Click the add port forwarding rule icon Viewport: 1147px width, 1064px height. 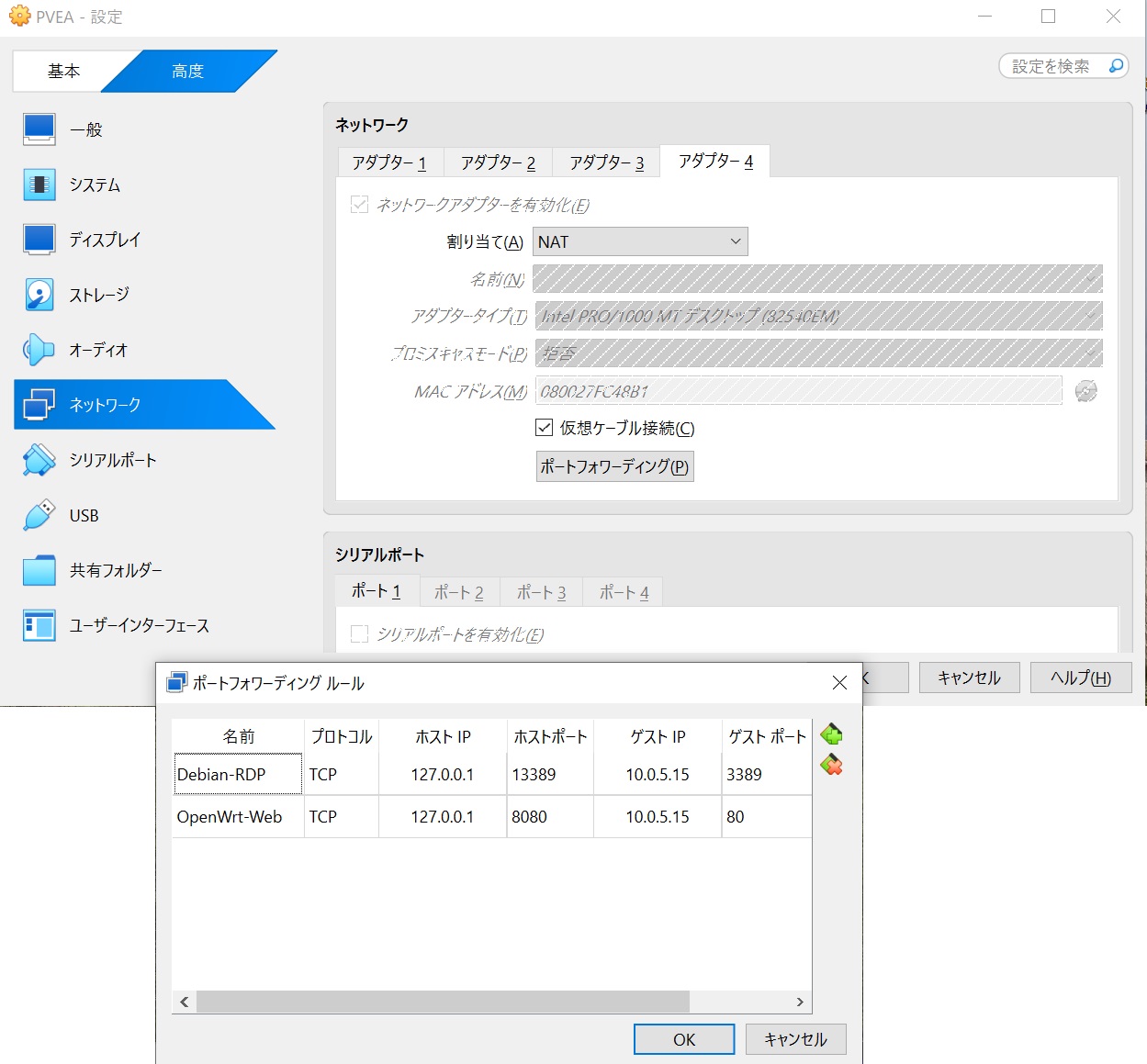point(831,734)
